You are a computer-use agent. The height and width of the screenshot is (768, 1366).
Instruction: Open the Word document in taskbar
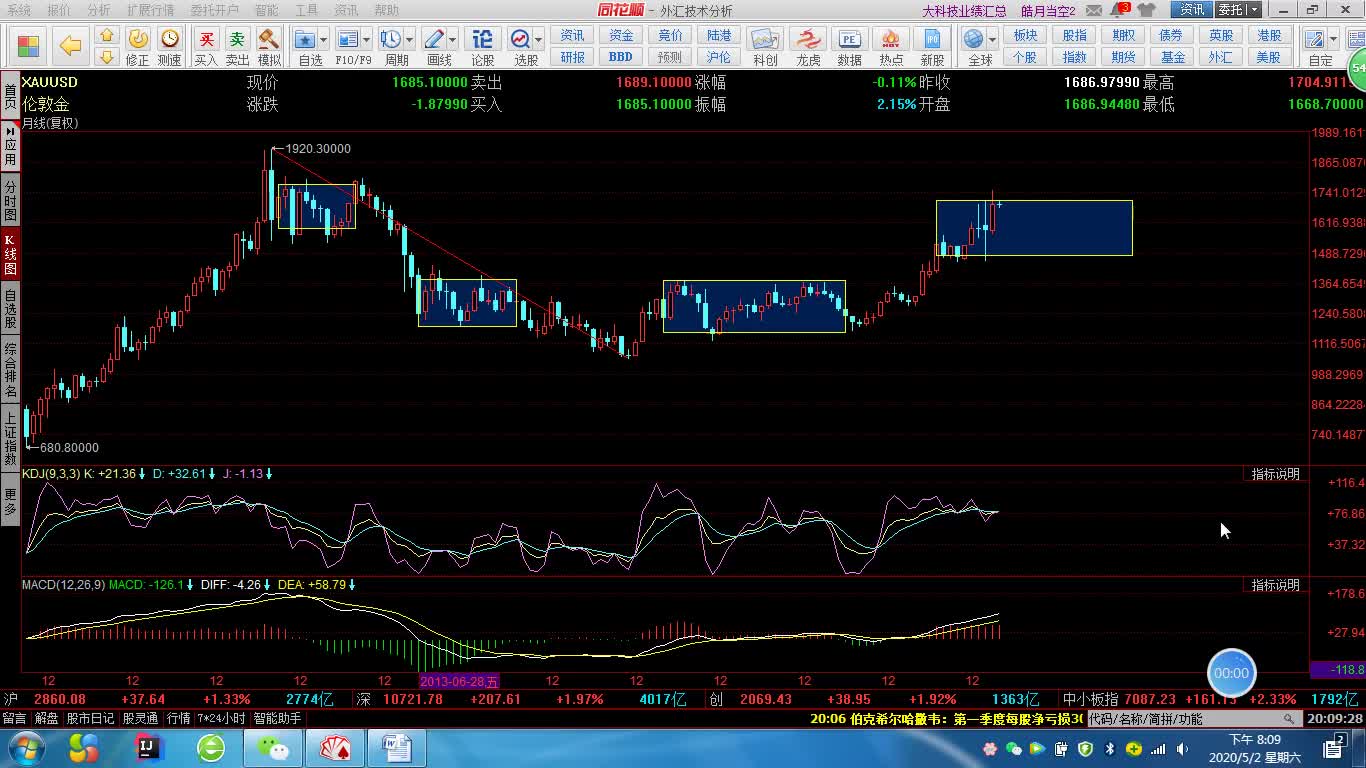click(397, 748)
